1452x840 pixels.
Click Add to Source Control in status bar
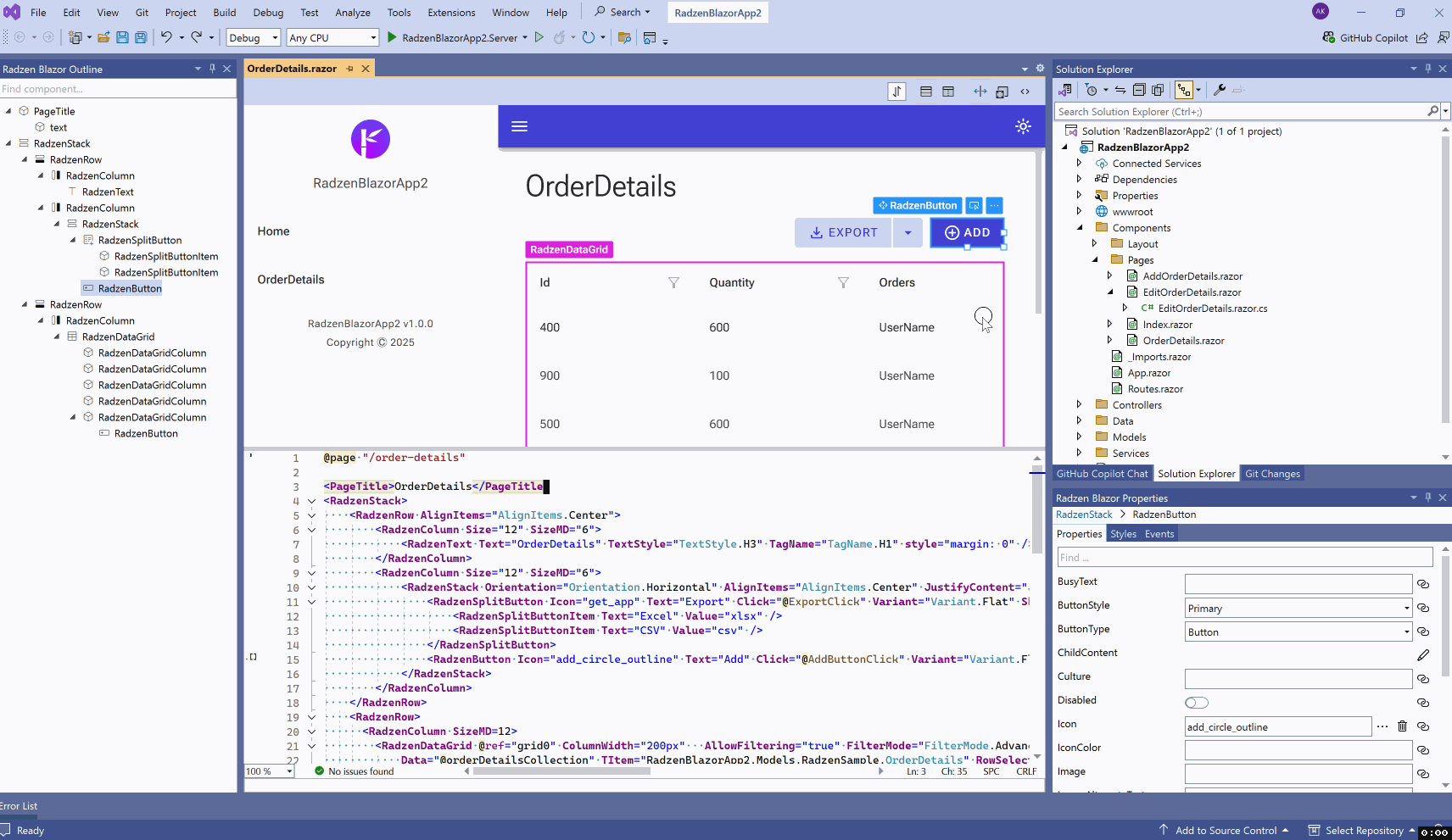click(1224, 831)
